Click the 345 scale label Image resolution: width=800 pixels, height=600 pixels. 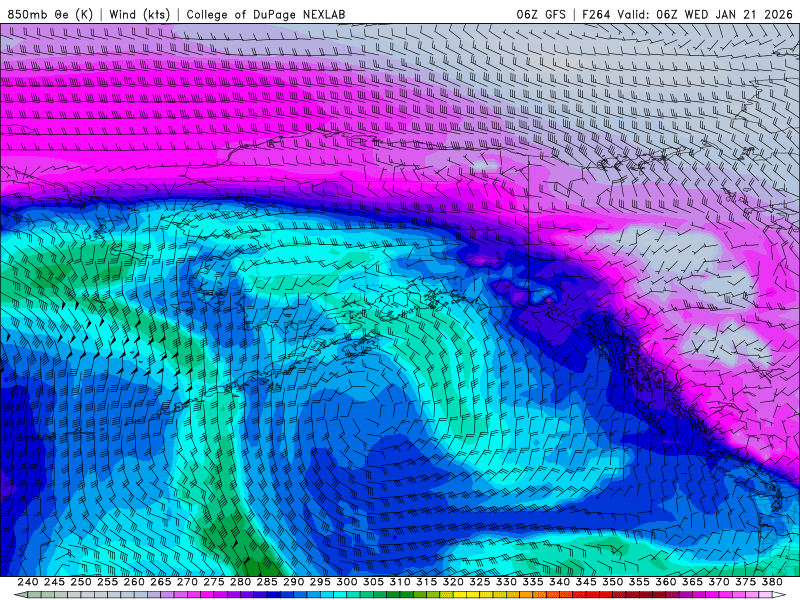(586, 582)
